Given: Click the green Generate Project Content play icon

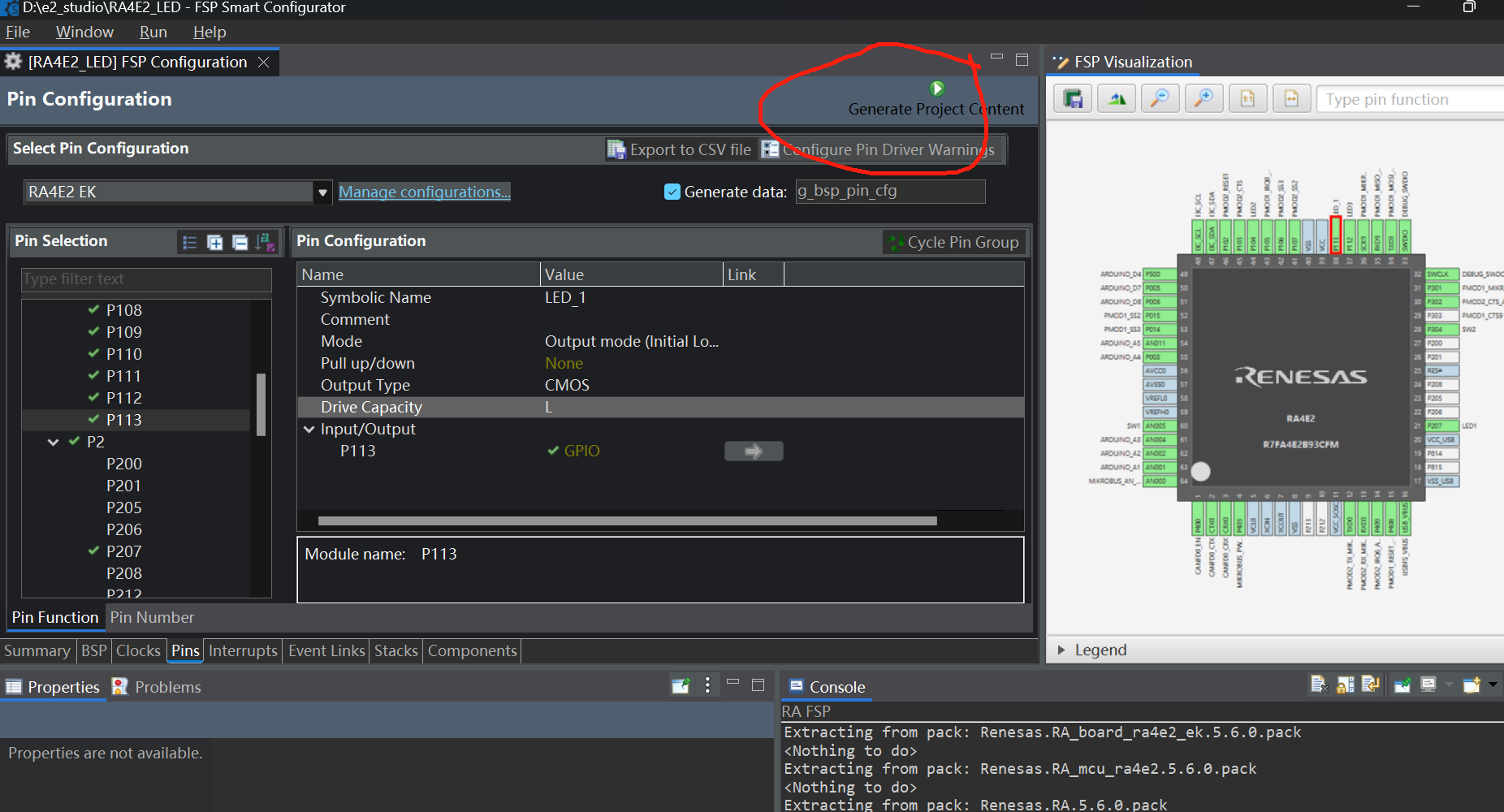Looking at the screenshot, I should click(x=937, y=89).
